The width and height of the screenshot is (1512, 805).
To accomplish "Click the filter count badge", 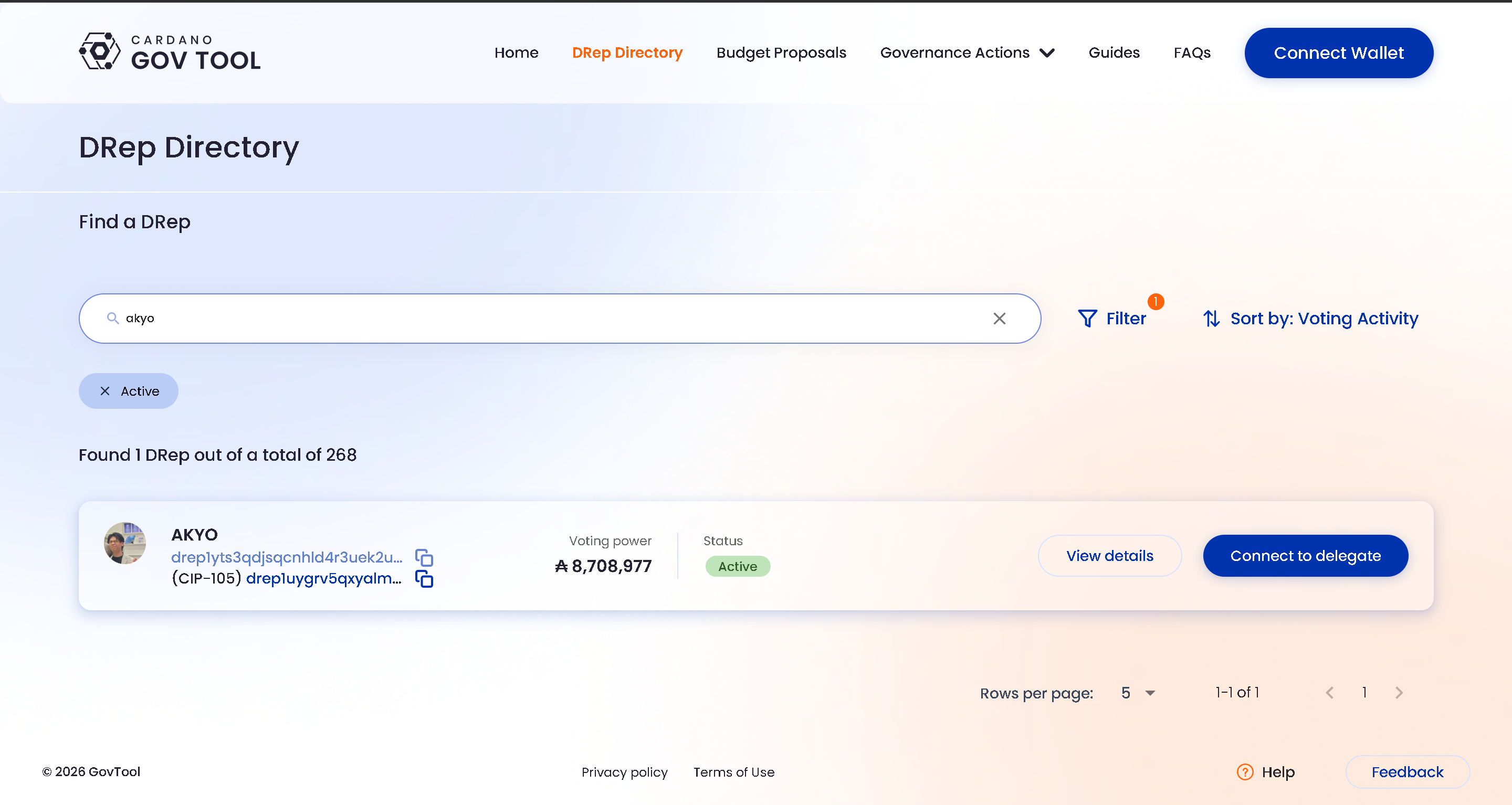I will click(x=1155, y=302).
